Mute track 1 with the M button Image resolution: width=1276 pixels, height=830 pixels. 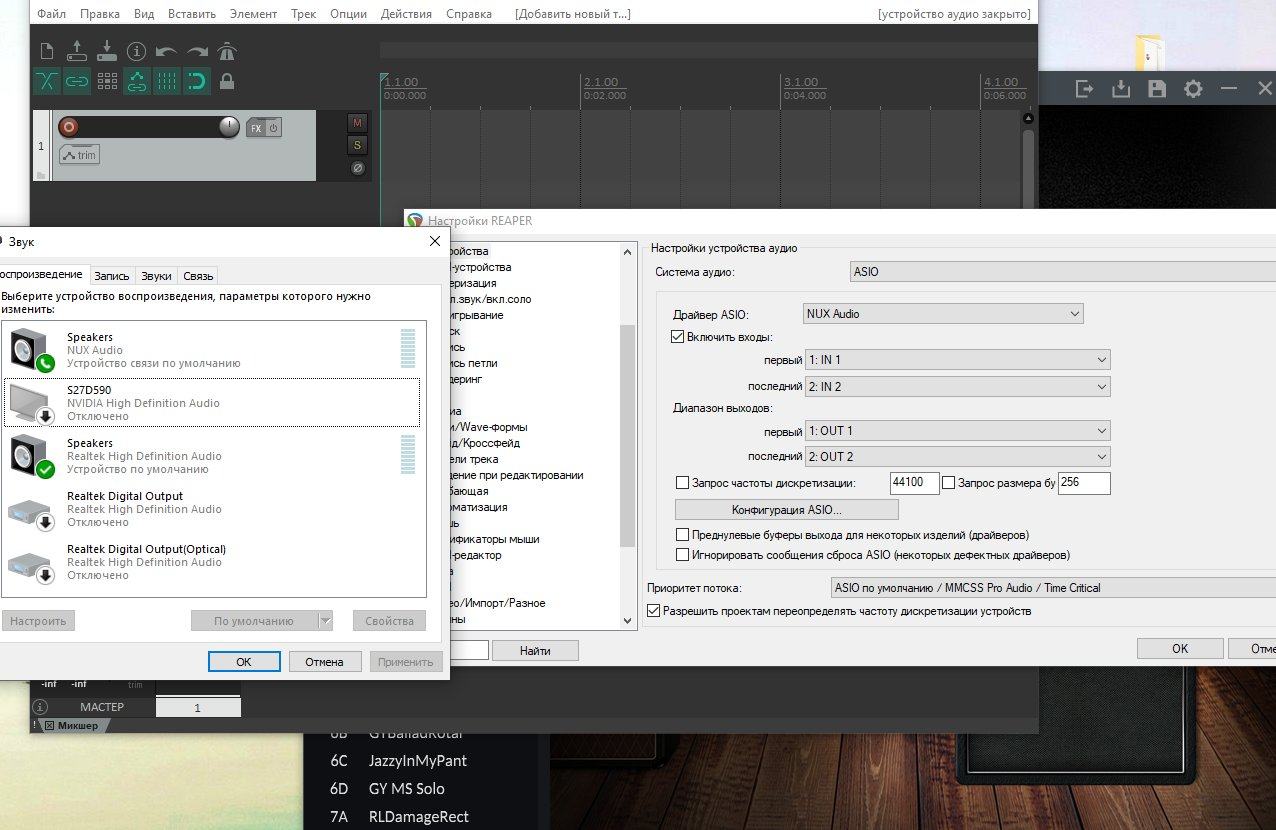coord(357,123)
